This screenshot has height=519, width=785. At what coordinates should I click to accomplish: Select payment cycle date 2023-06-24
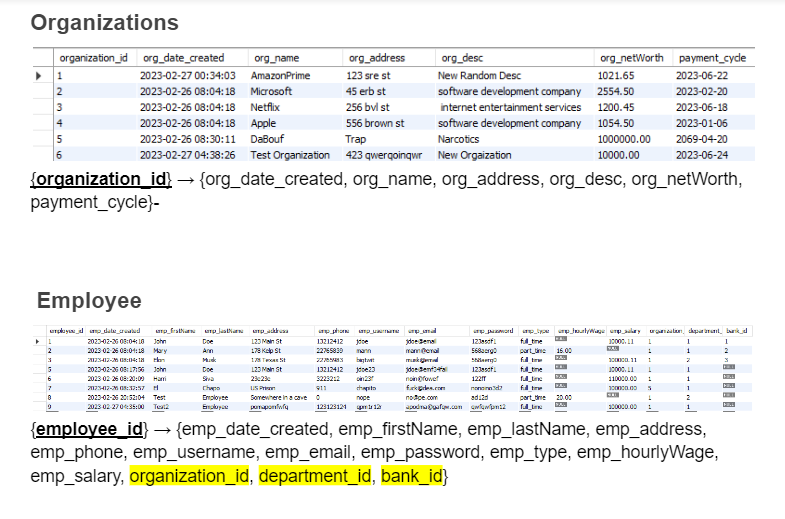702,155
